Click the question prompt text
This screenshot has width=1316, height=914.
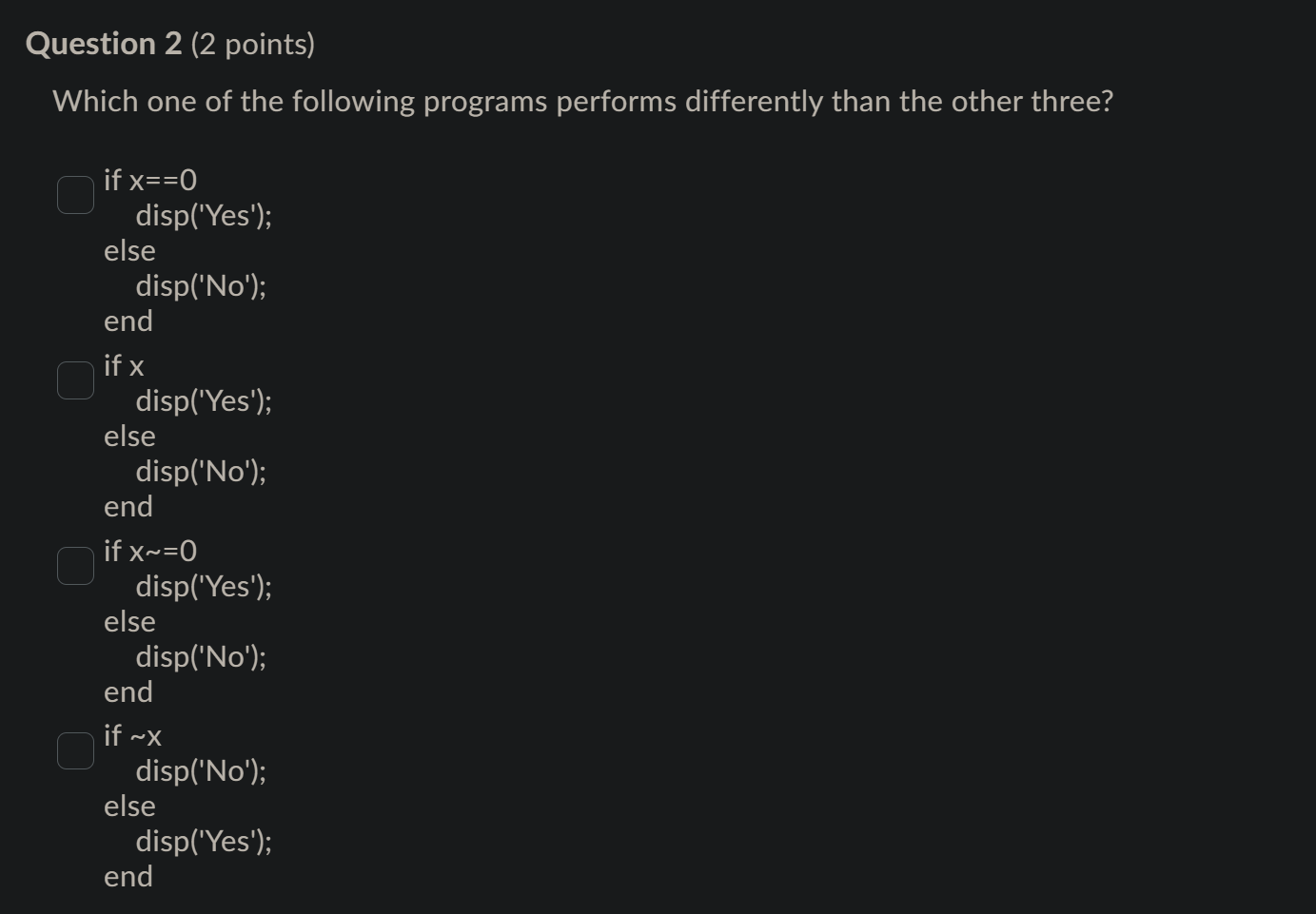[582, 101]
